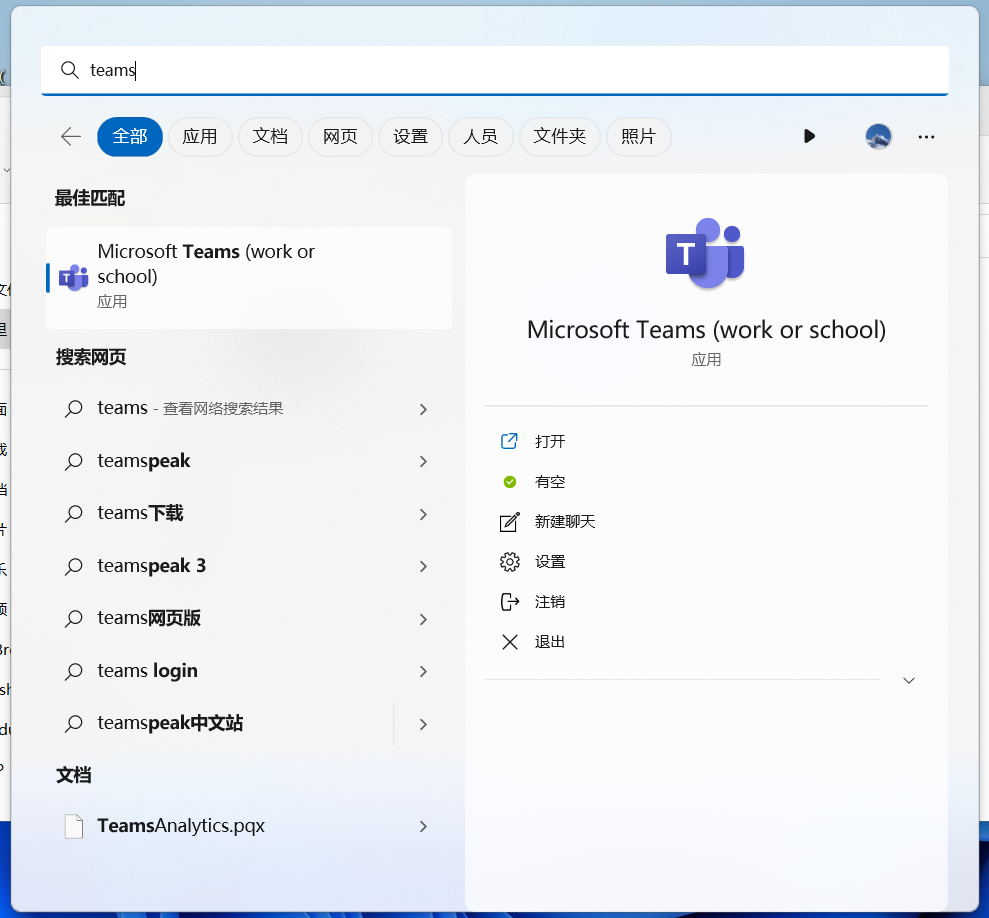Expand the teams网页版 suggestion chevron
Viewport: 989px width, 918px height.
[x=423, y=619]
